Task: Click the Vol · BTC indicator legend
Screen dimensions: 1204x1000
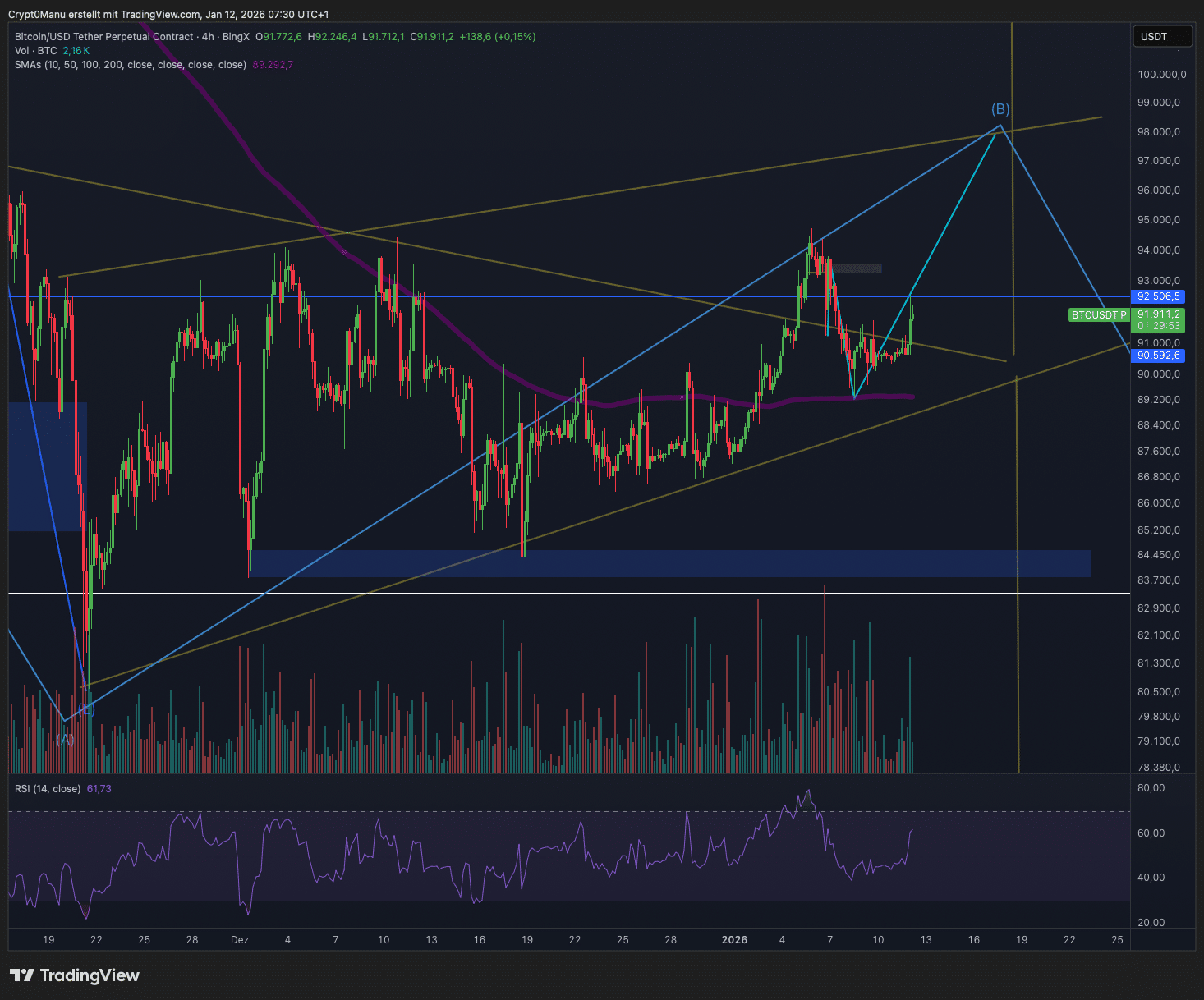Action: coord(36,51)
